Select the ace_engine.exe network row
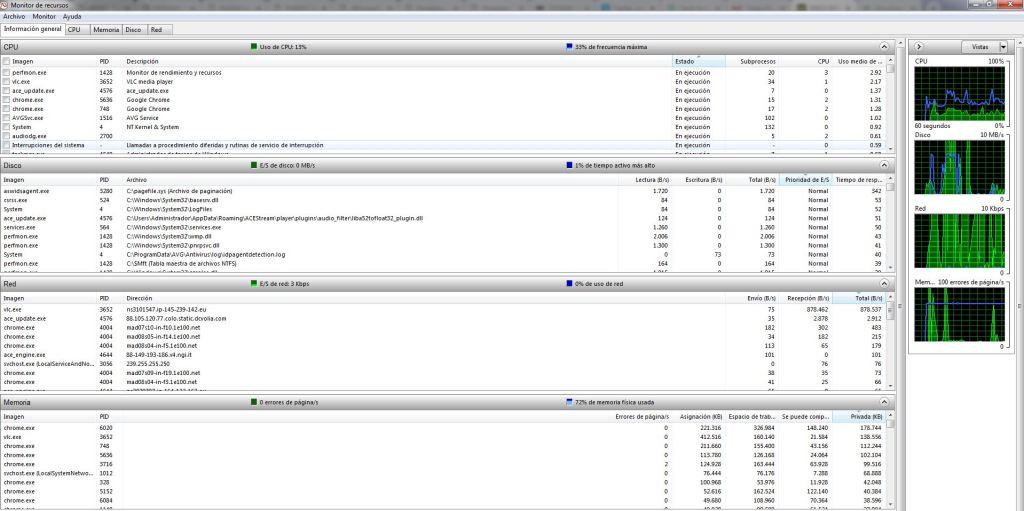This screenshot has height=511, width=1024. 443,354
